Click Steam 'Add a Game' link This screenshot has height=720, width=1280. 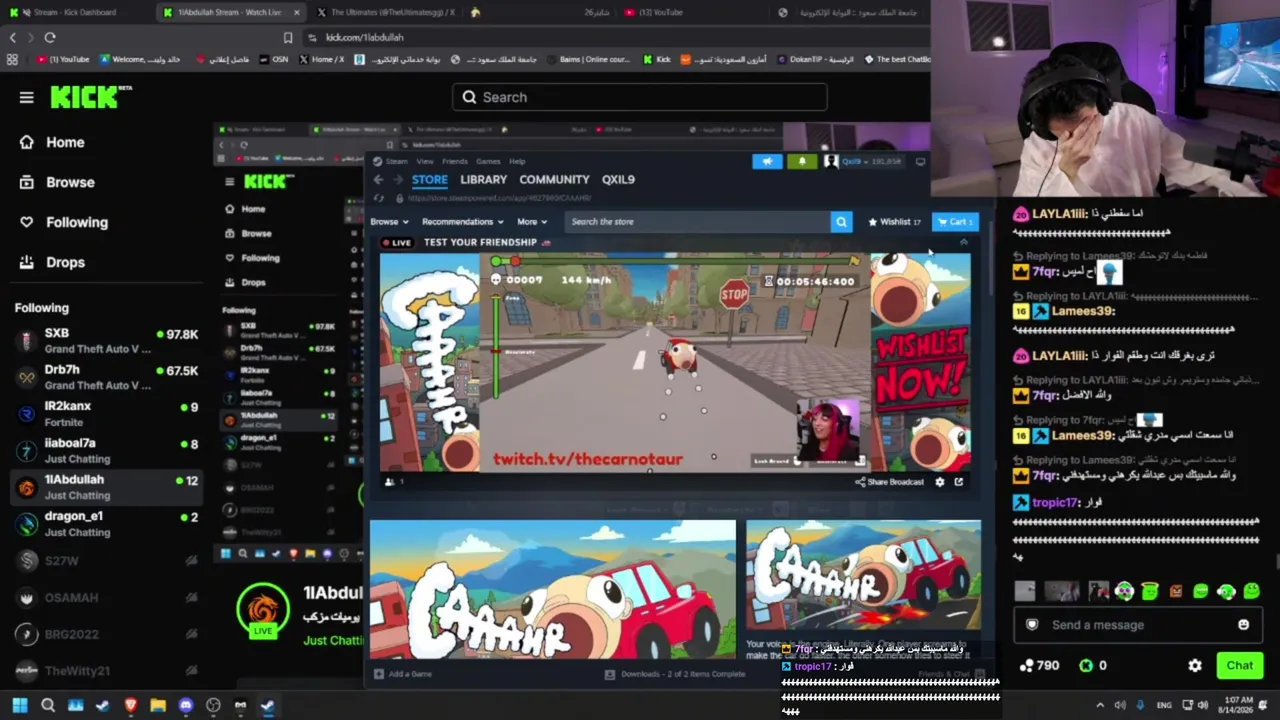tap(403, 674)
